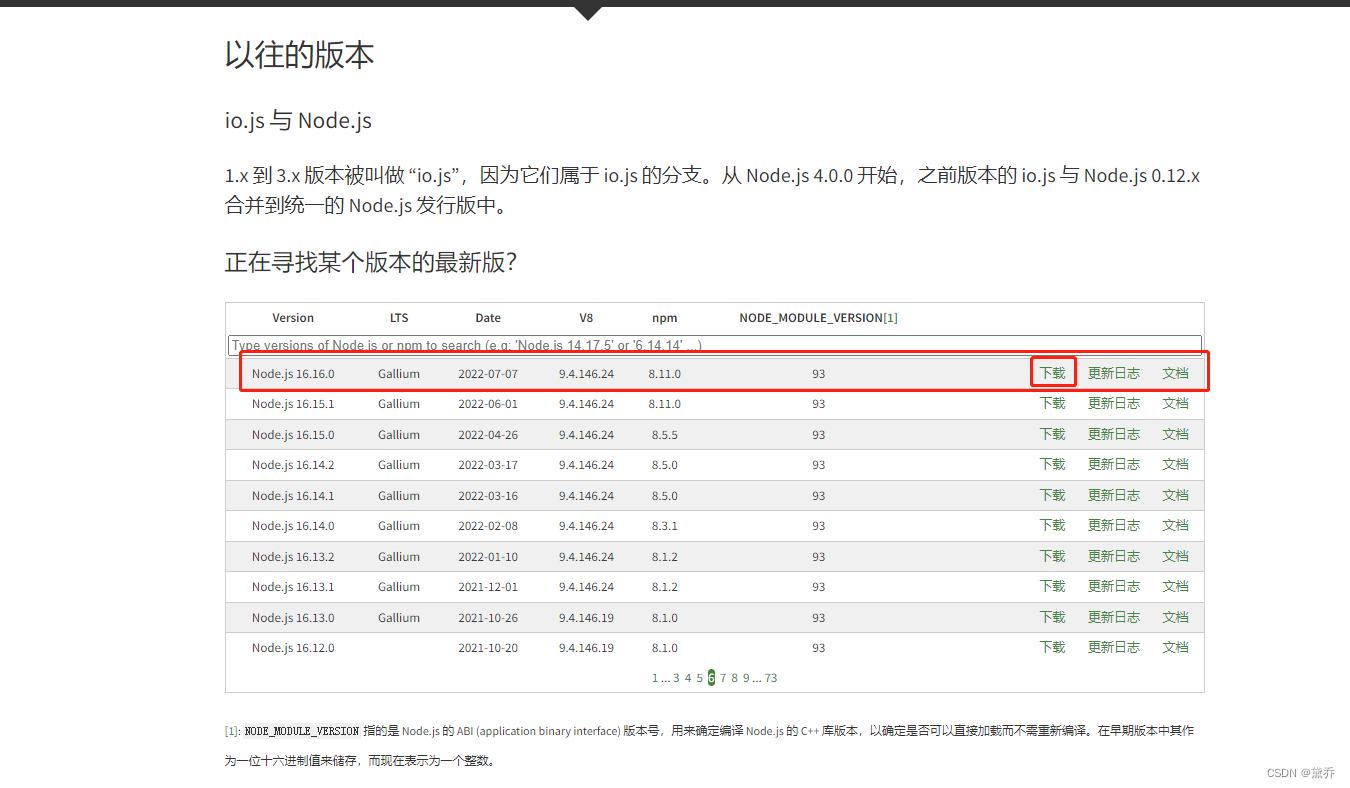1350x788 pixels.
Task: Select the Node.js 16.16.0 version cell
Action: (293, 374)
